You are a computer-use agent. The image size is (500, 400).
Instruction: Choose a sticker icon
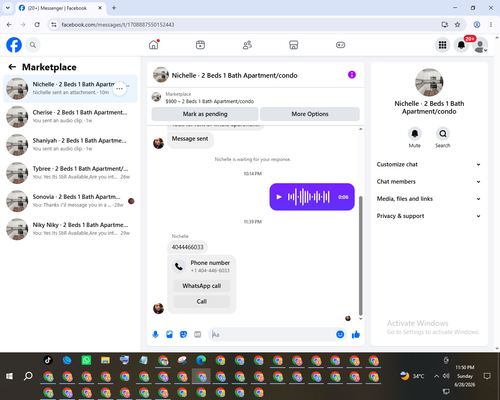(183, 334)
